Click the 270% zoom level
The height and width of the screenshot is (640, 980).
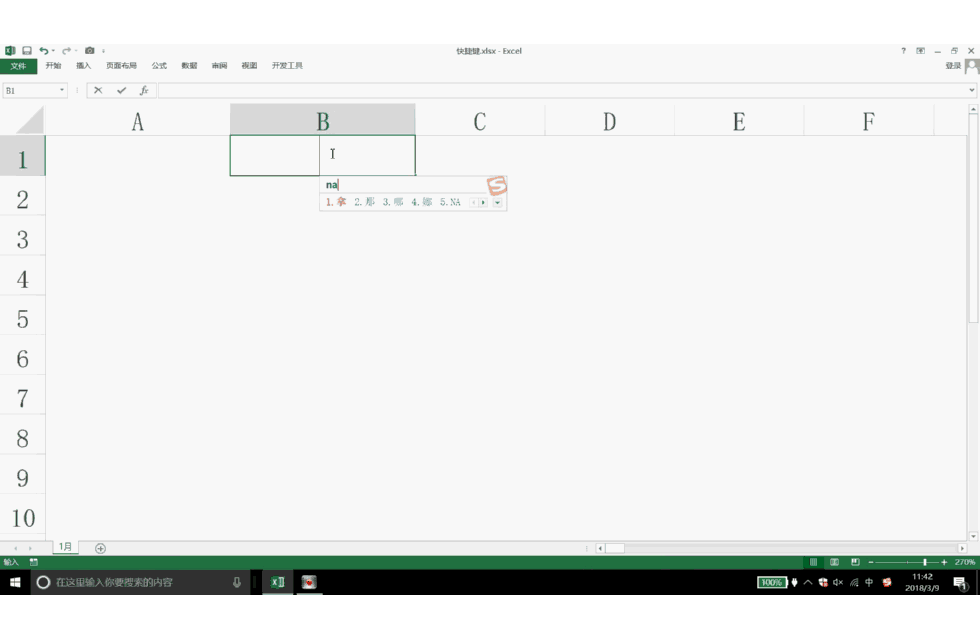[964, 562]
